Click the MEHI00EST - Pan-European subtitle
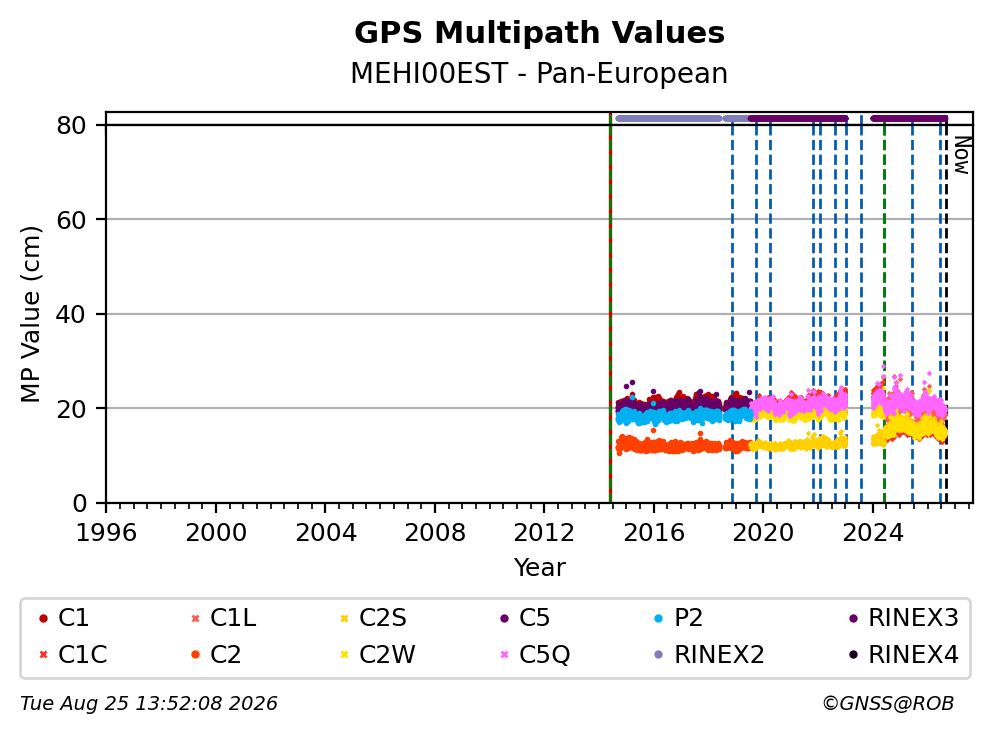 pos(539,73)
